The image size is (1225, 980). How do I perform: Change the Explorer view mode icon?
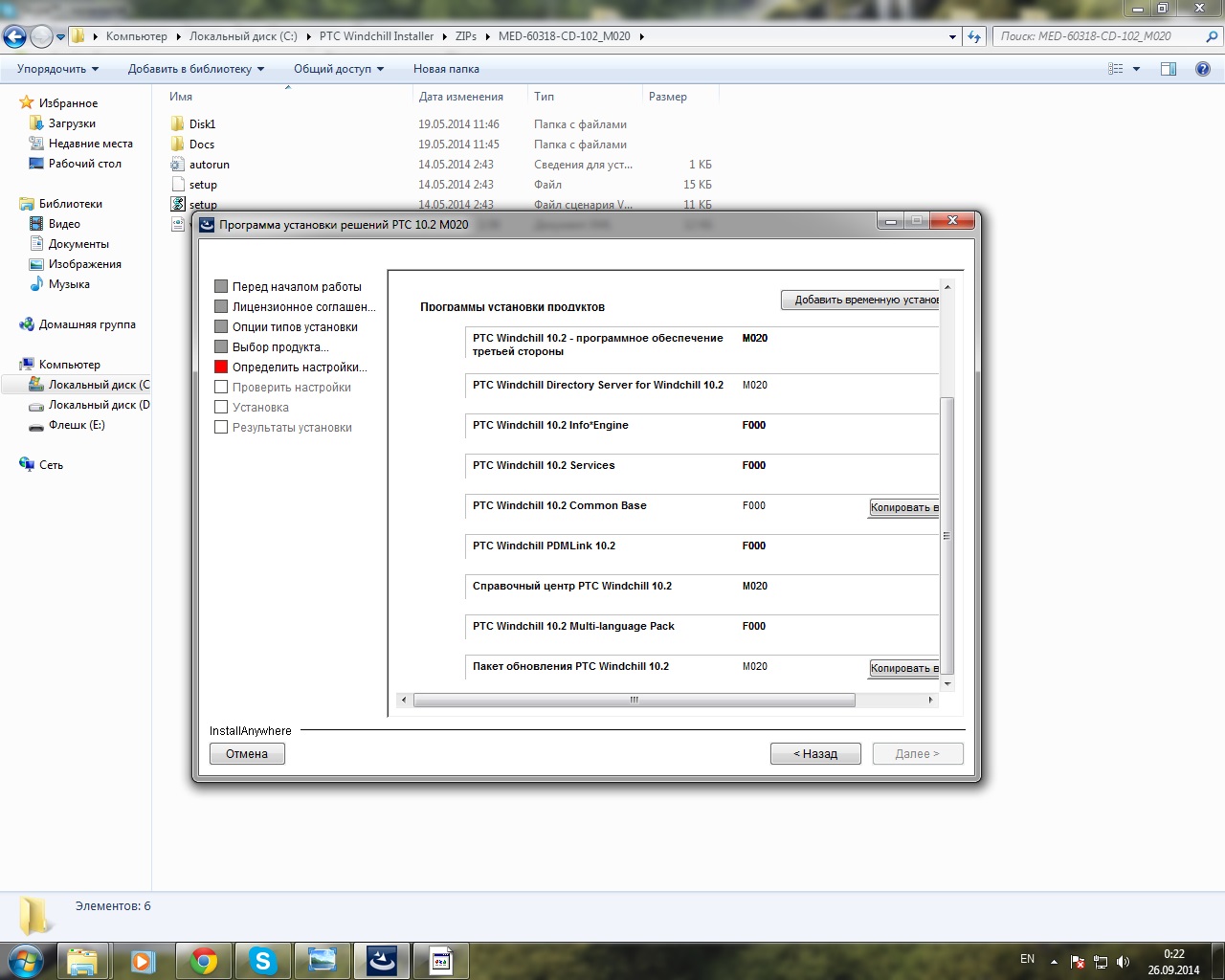(1116, 69)
